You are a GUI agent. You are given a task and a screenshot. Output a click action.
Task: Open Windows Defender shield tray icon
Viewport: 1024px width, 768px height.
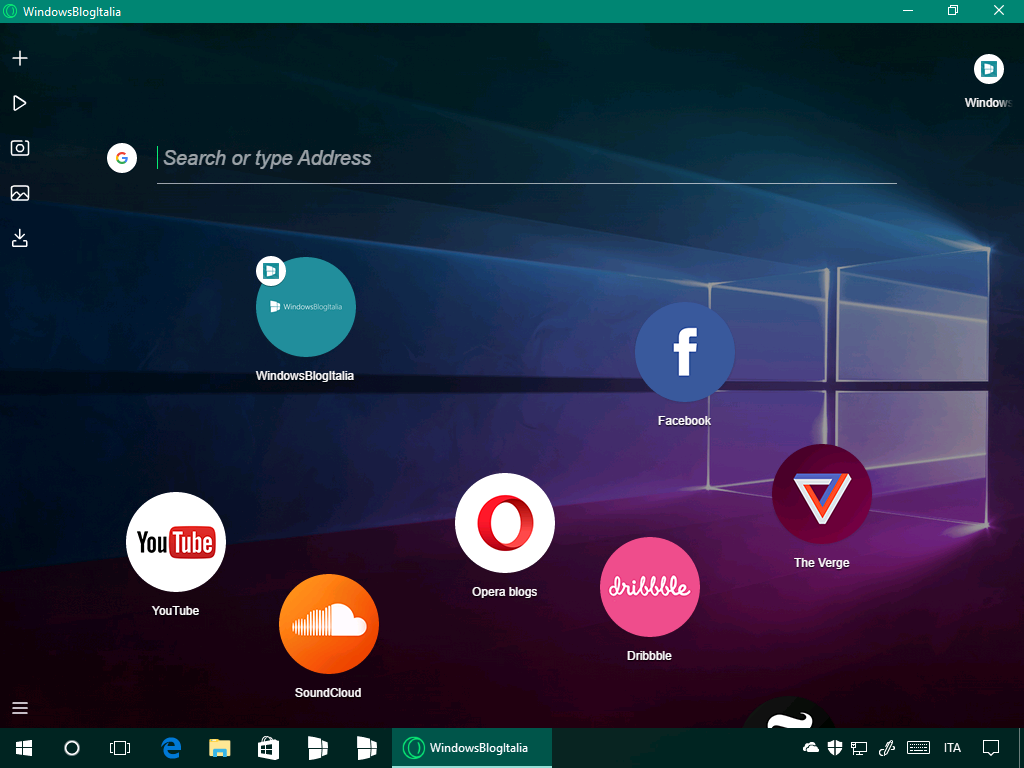pos(835,748)
